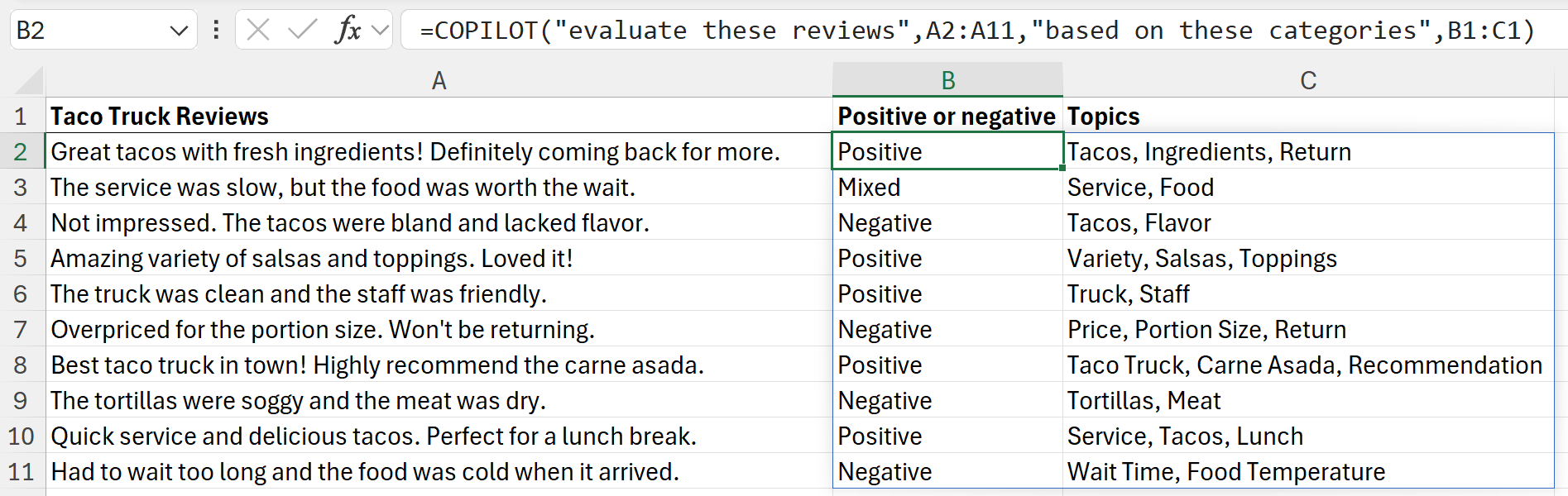This screenshot has height=496, width=1568.
Task: Click the 'Taco Truck, Carne Asada, Recommendation' topics cell
Action: pos(1306,365)
